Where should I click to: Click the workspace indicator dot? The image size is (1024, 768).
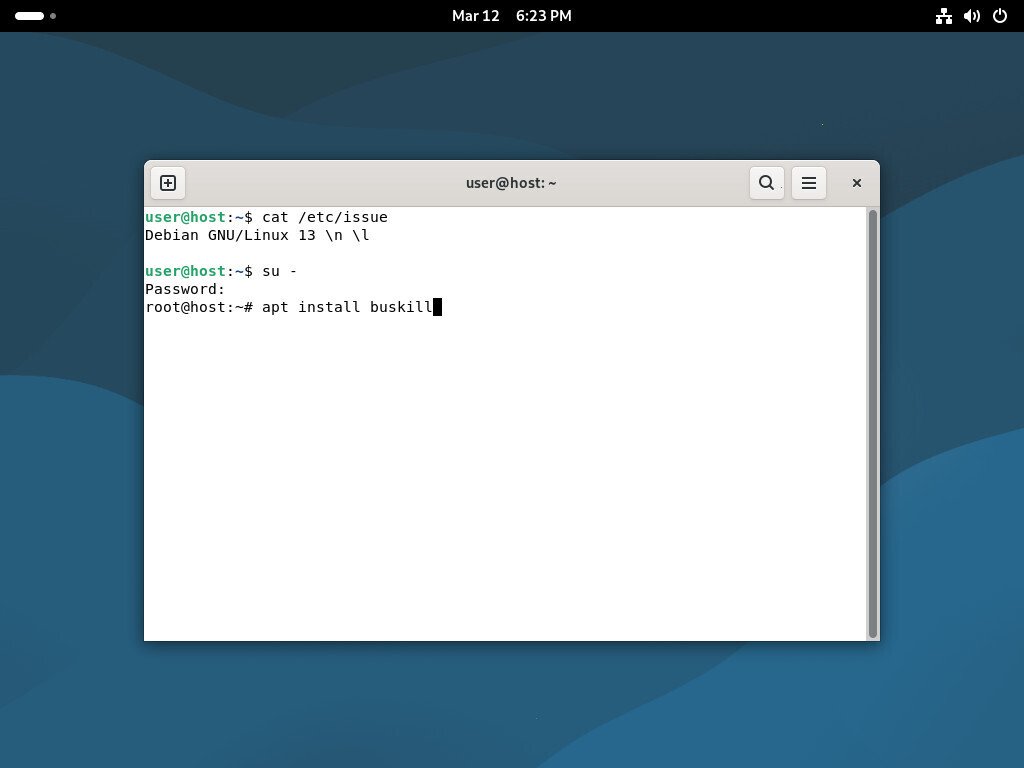pyautogui.click(x=52, y=16)
